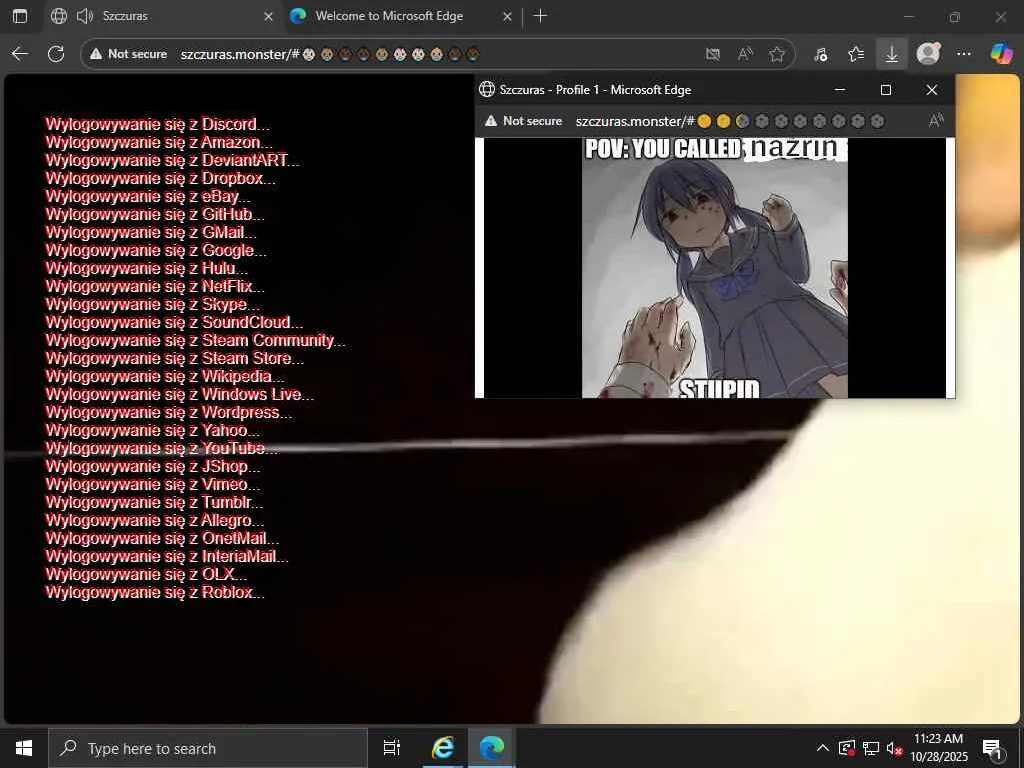Click the camera blocked icon in address bar

[x=713, y=54]
